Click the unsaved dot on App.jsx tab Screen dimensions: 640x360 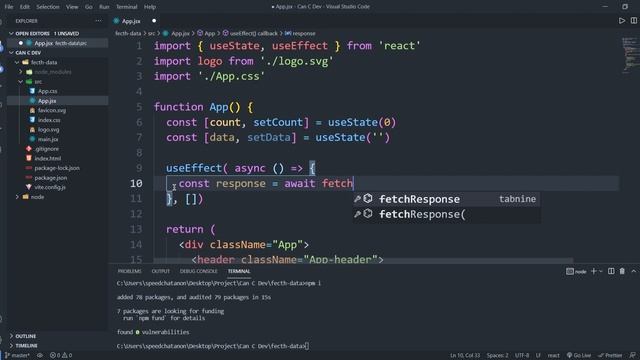click(154, 21)
